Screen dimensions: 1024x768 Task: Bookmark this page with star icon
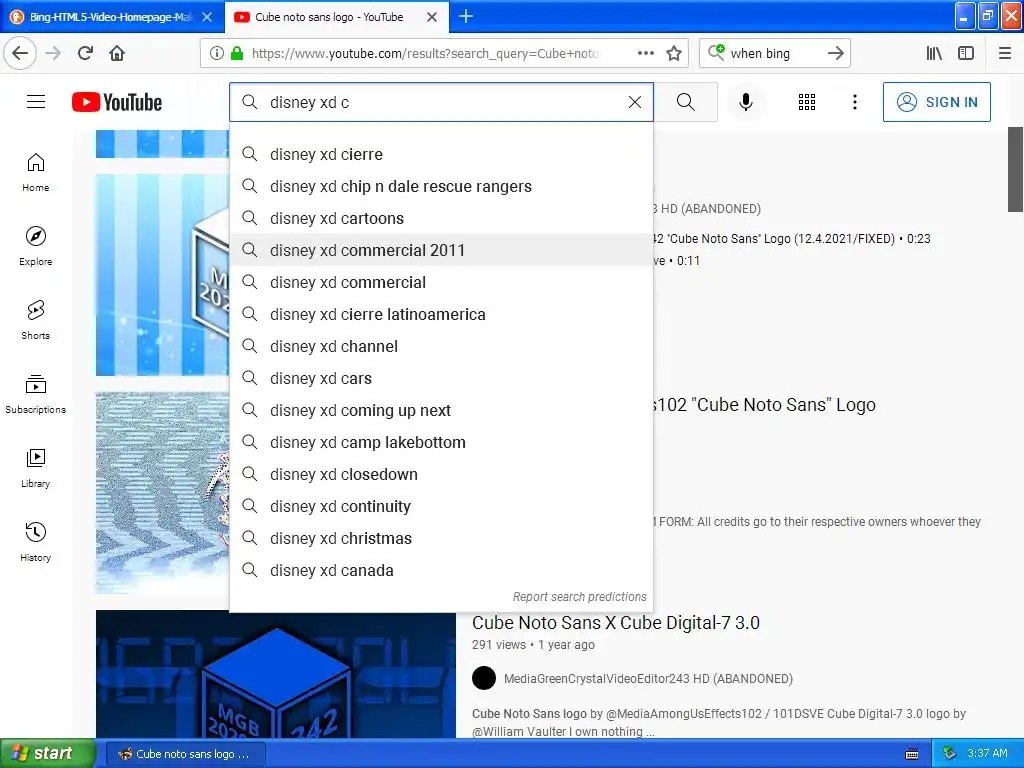(674, 53)
